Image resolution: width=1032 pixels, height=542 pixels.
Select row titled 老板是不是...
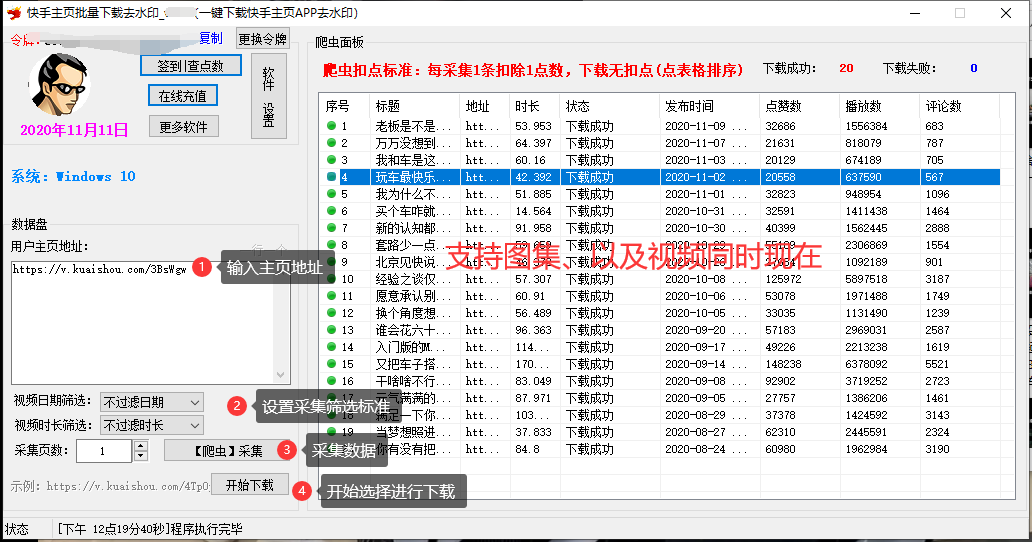659,126
